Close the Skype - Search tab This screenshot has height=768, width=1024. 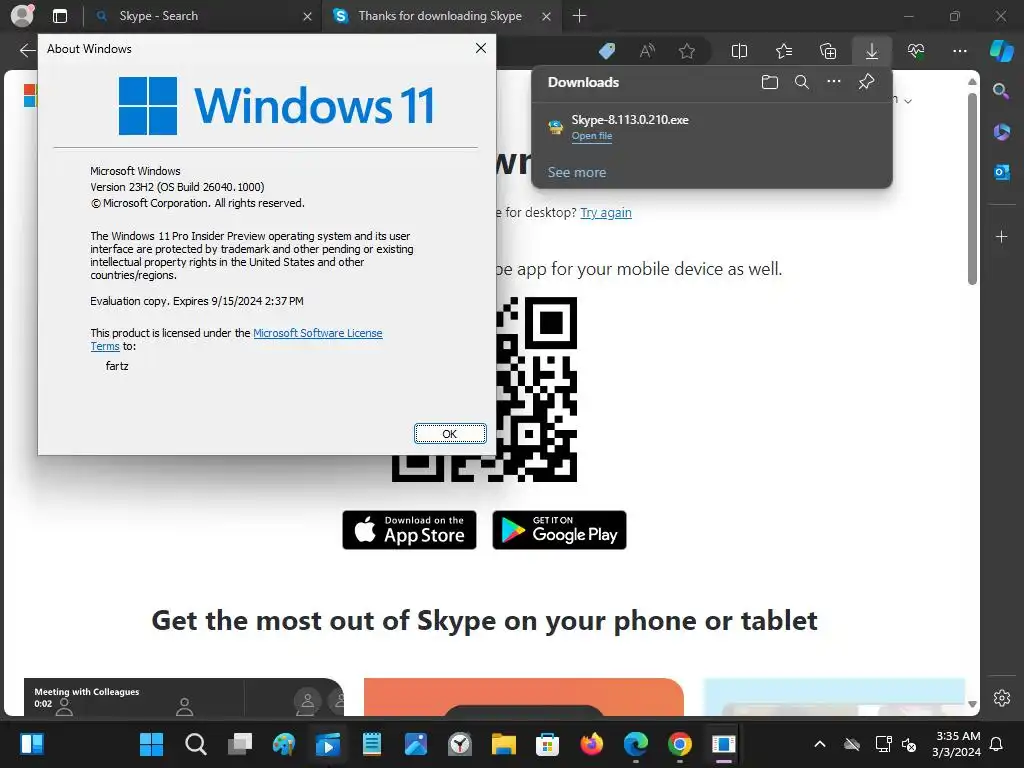pyautogui.click(x=307, y=16)
